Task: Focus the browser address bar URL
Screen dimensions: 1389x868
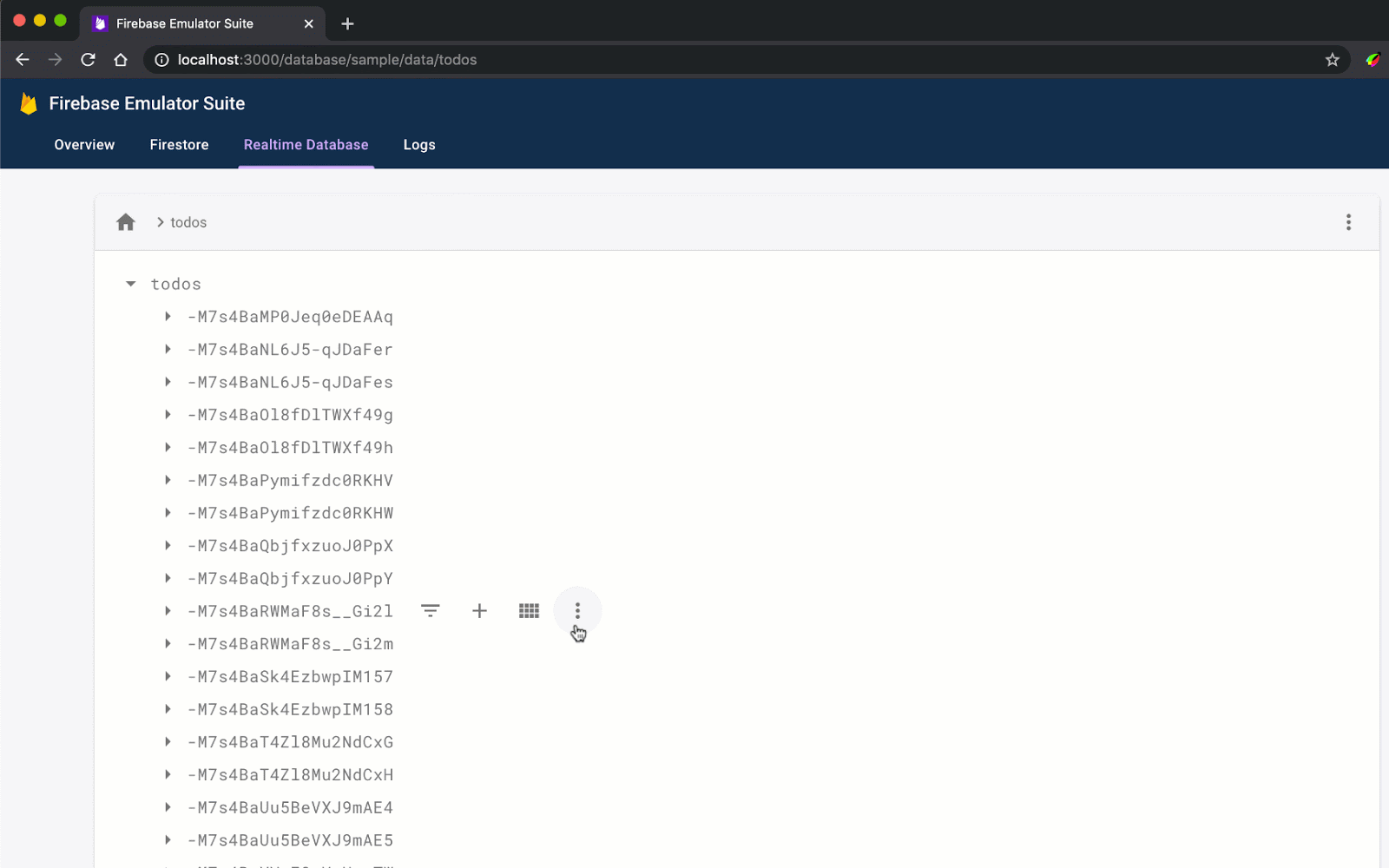Action: (327, 60)
